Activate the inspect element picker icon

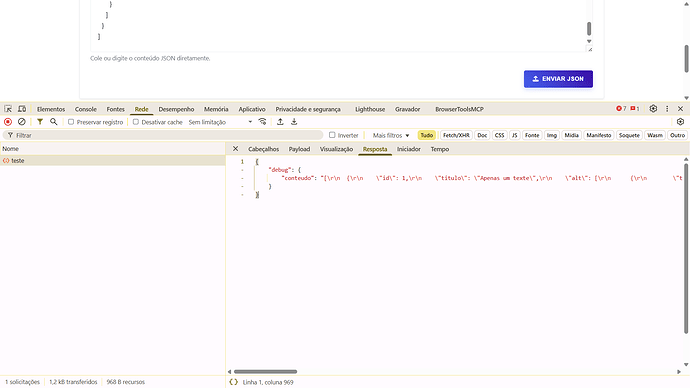(x=8, y=109)
